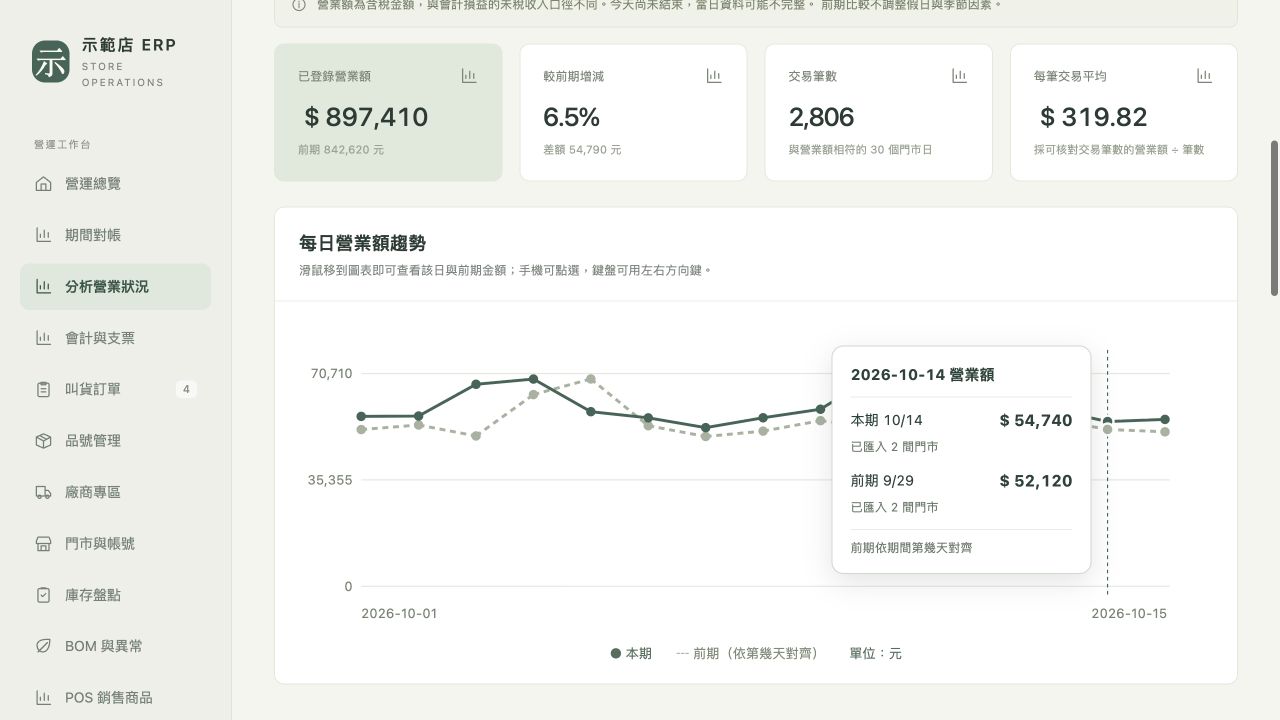This screenshot has width=1280, height=720.
Task: Click the chart icon beside 期間對帳
Action: (43, 235)
